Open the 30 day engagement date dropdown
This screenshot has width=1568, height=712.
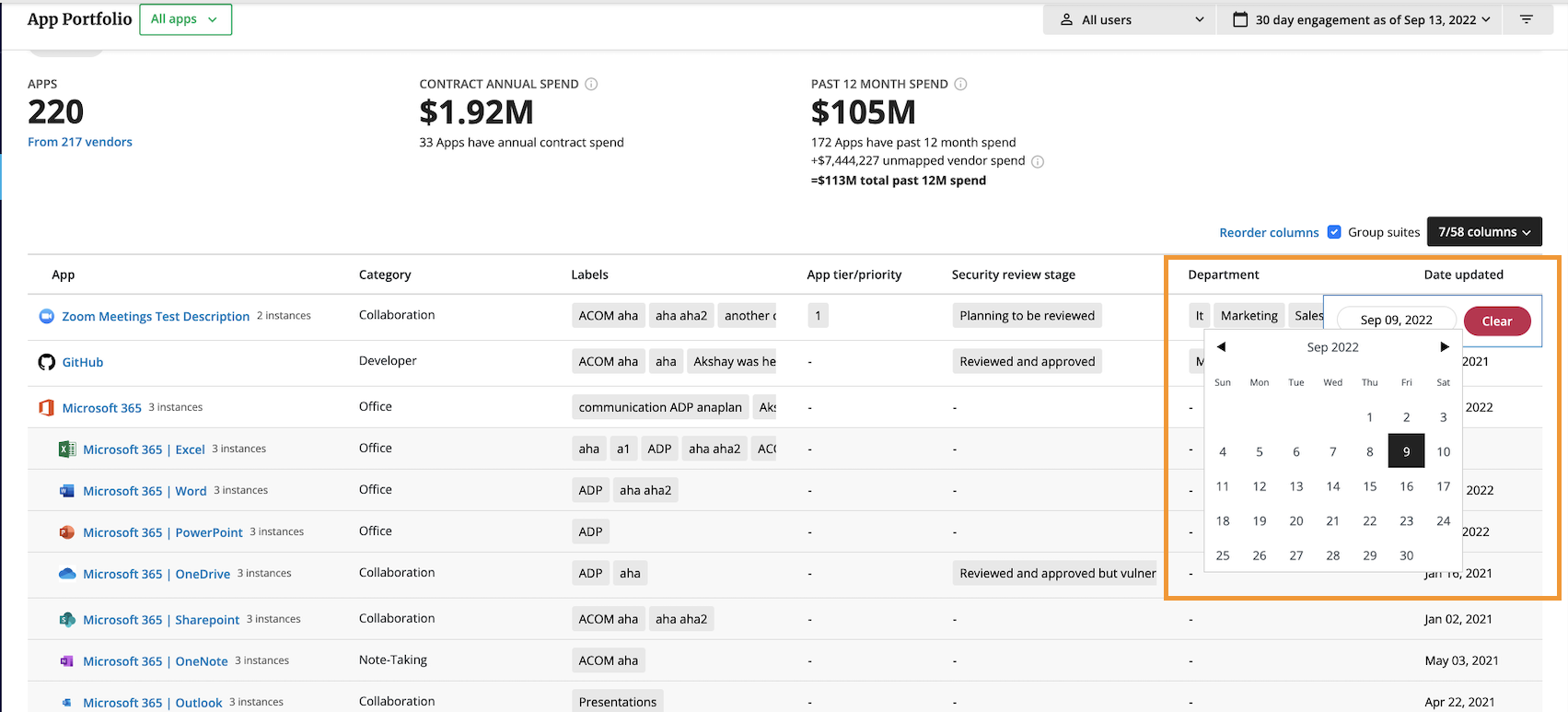pos(1360,19)
